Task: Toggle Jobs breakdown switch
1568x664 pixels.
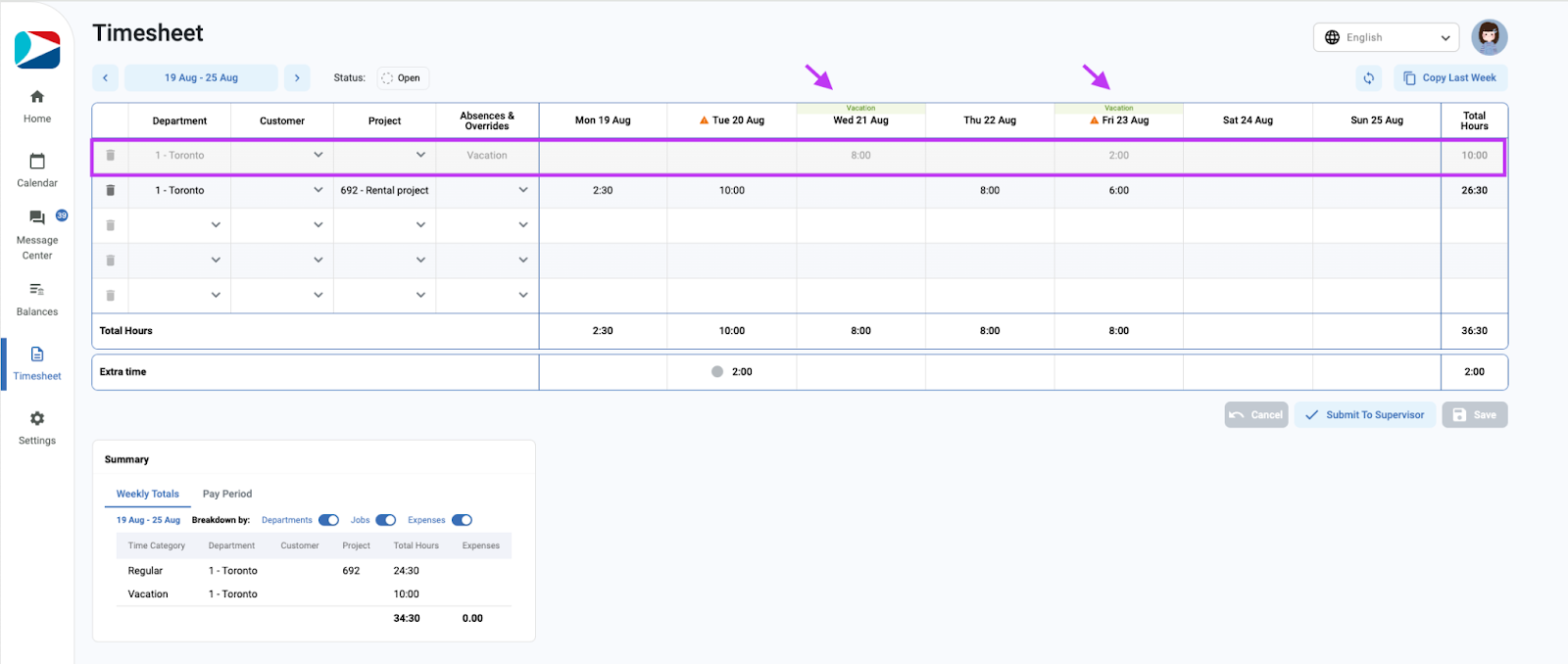Action: [x=385, y=520]
